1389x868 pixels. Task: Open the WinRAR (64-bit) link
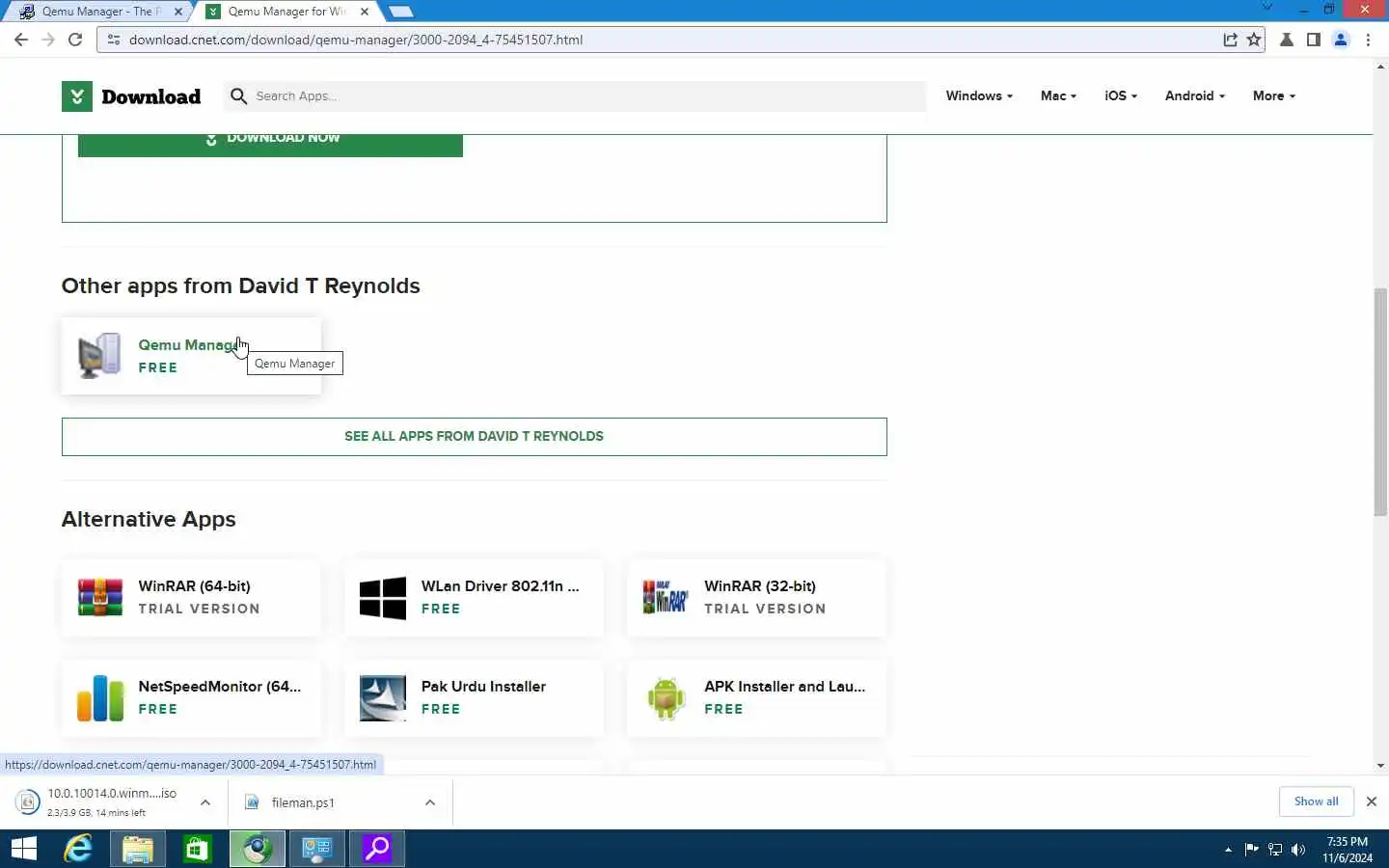[191, 598]
